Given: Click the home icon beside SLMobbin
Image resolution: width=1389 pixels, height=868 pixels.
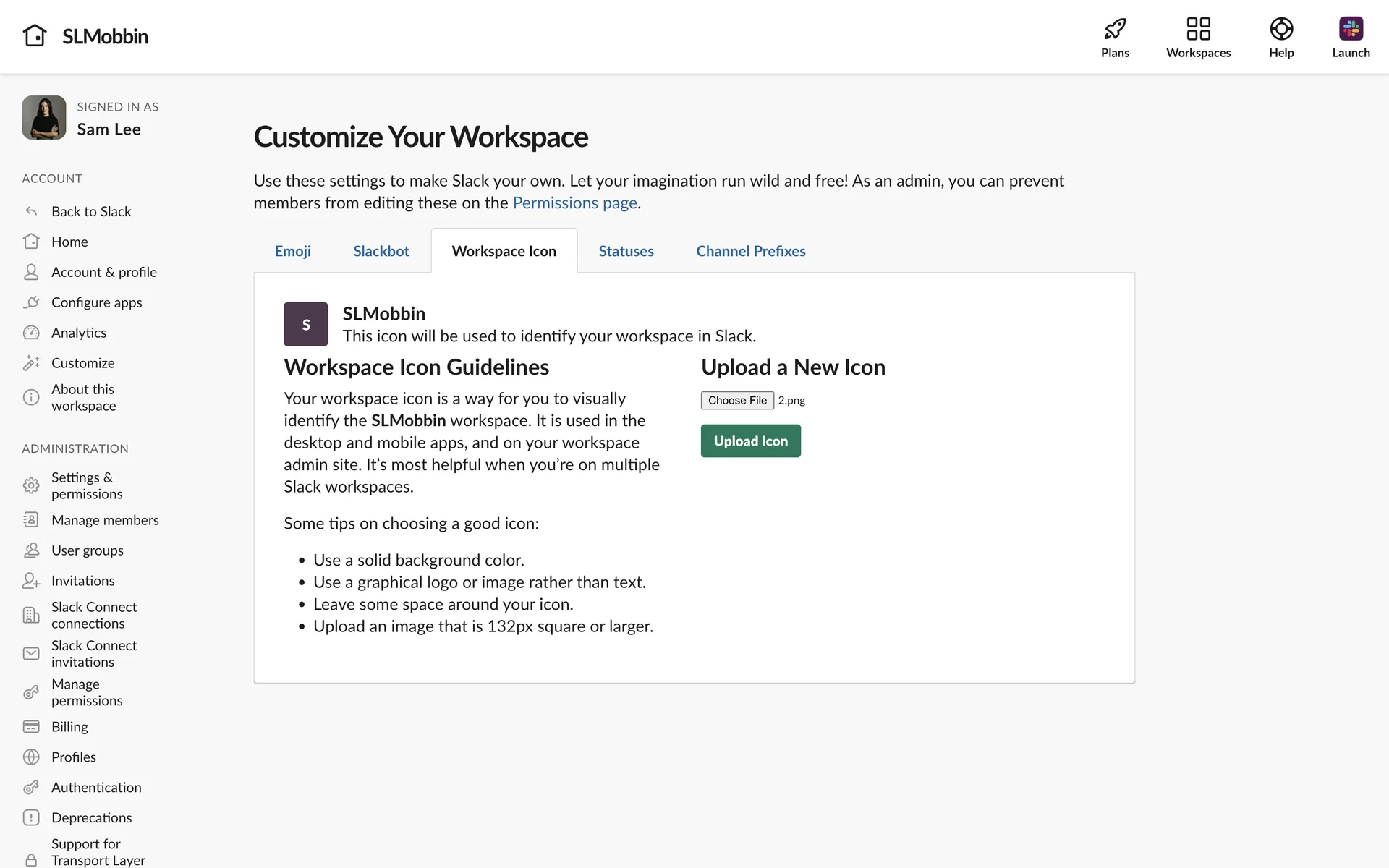Looking at the screenshot, I should coord(34,35).
